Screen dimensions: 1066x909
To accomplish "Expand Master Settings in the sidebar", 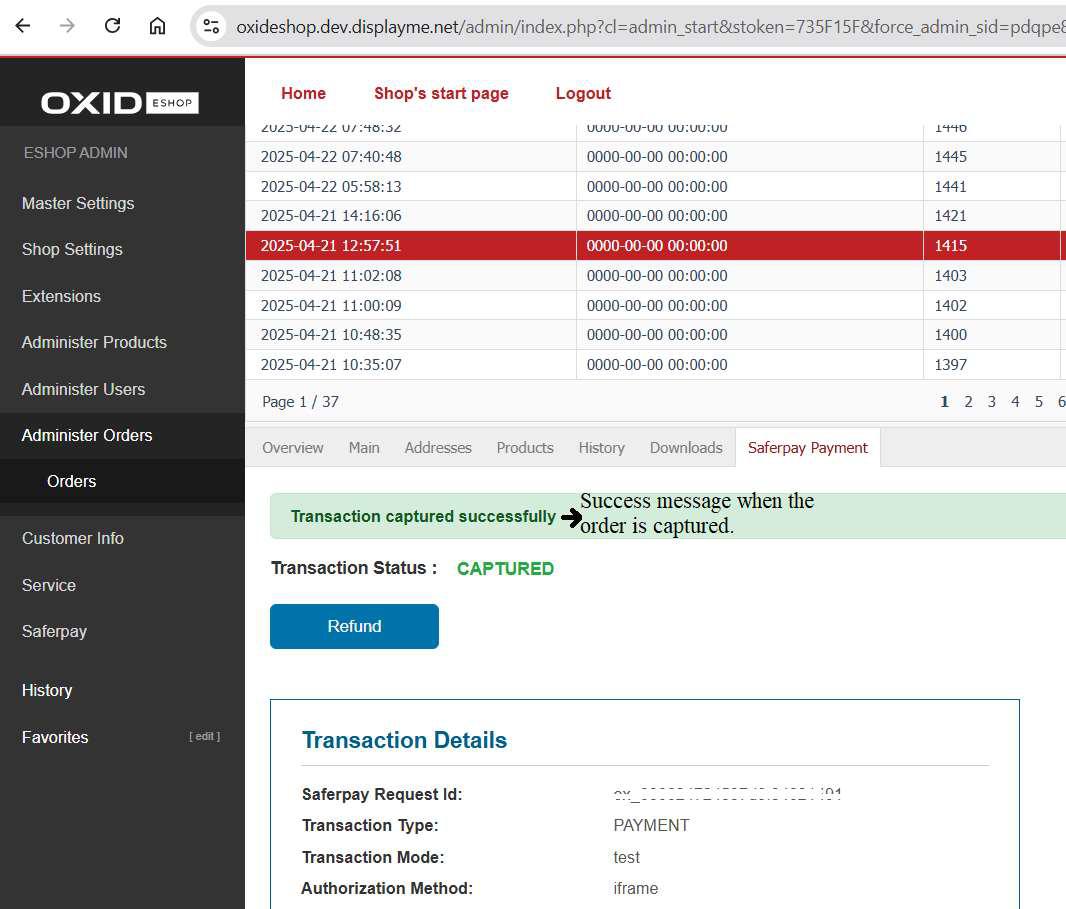I will pyautogui.click(x=78, y=203).
